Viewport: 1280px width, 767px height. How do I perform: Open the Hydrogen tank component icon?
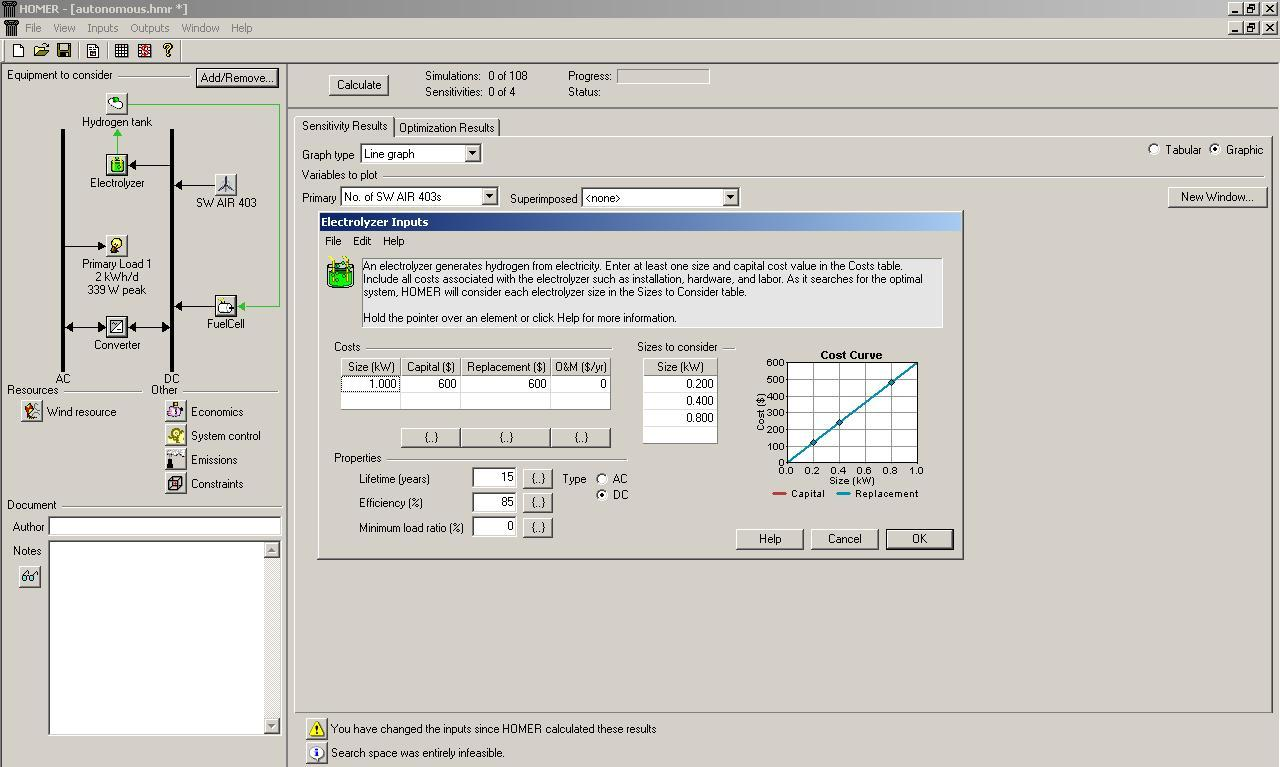click(x=117, y=103)
